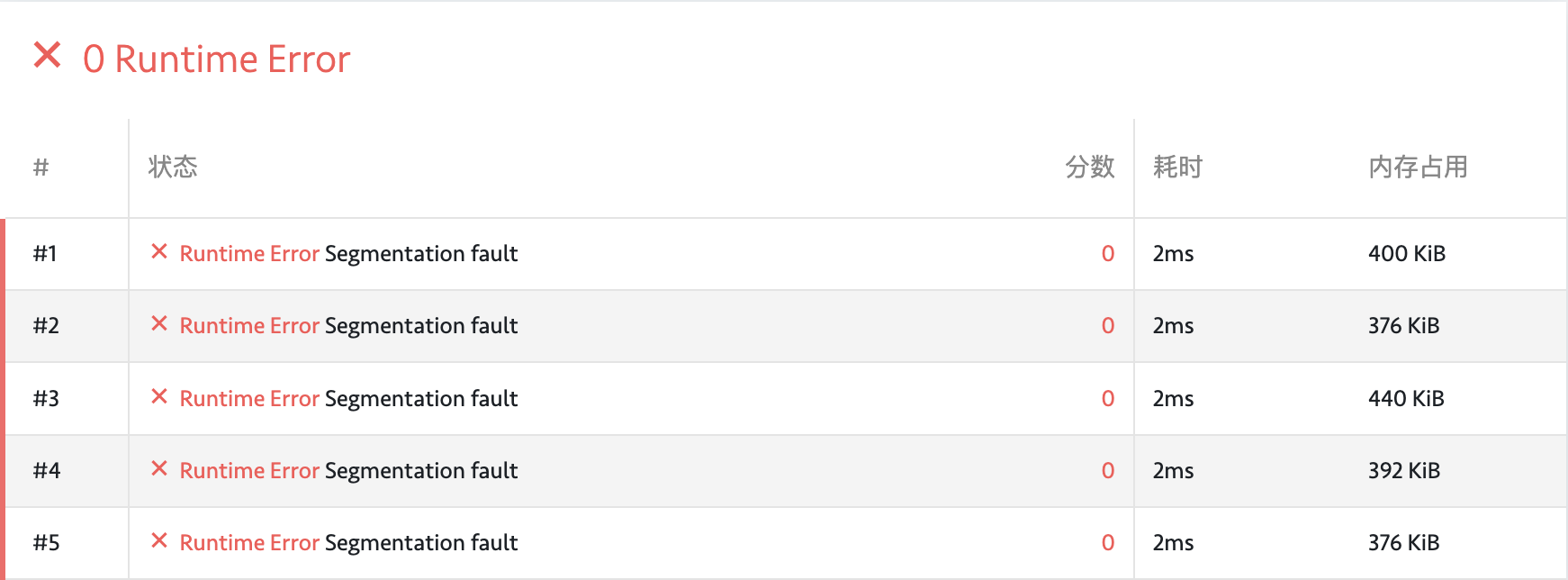Click the red X icon in test case #1

coord(159,251)
